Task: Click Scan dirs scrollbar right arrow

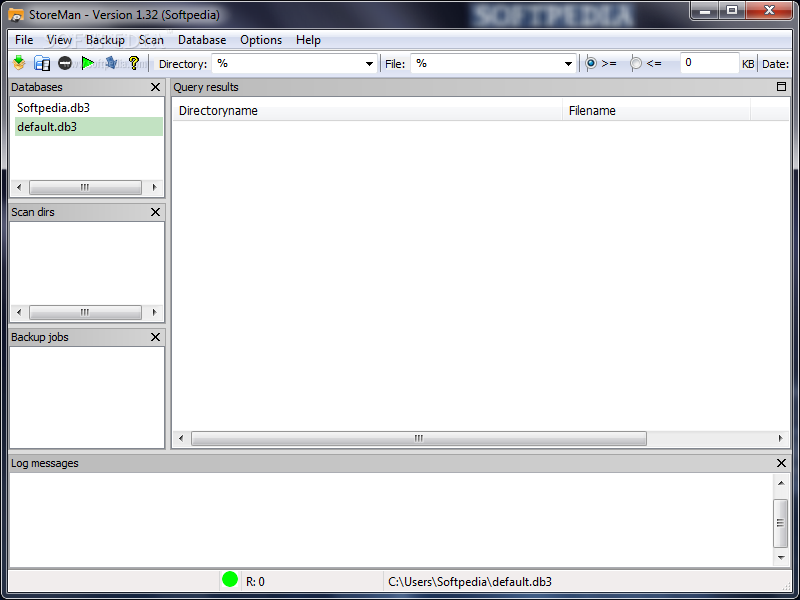Action: coord(154,312)
